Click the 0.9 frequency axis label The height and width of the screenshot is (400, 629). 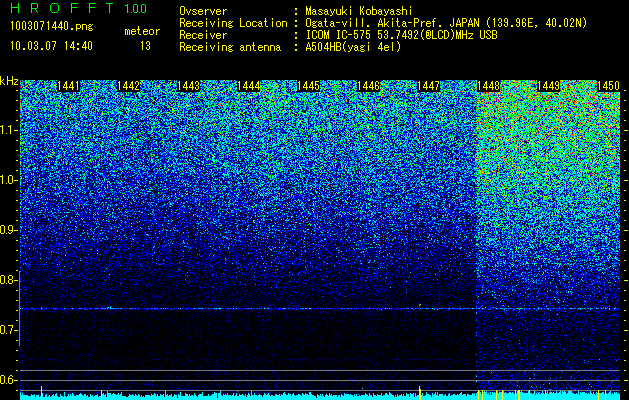[x=9, y=230]
